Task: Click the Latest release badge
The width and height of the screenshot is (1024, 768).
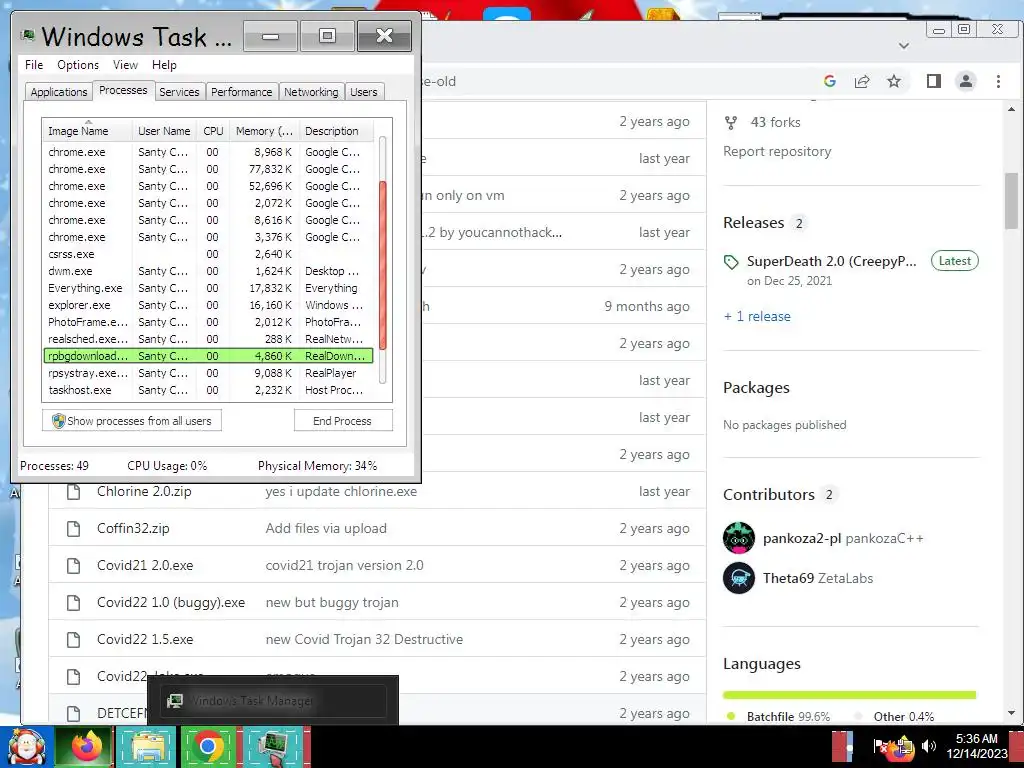Action: (954, 261)
